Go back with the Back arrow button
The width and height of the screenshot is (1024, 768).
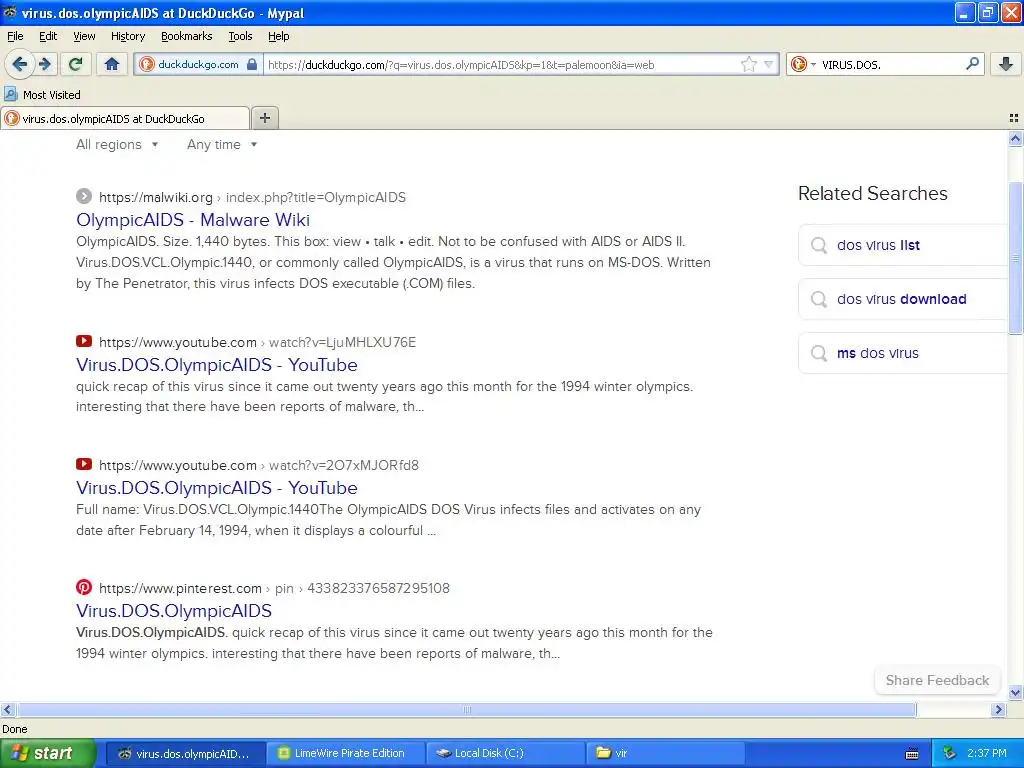pyautogui.click(x=20, y=64)
